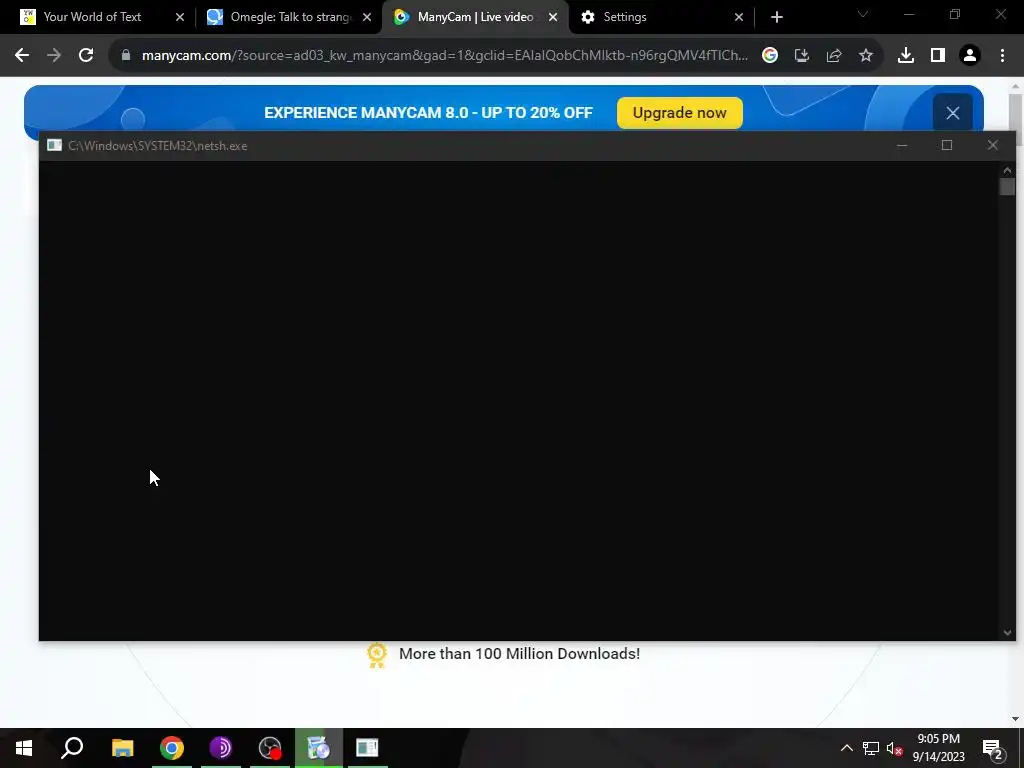The image size is (1024, 768).
Task: Bookmark this page with the star
Action: click(866, 56)
